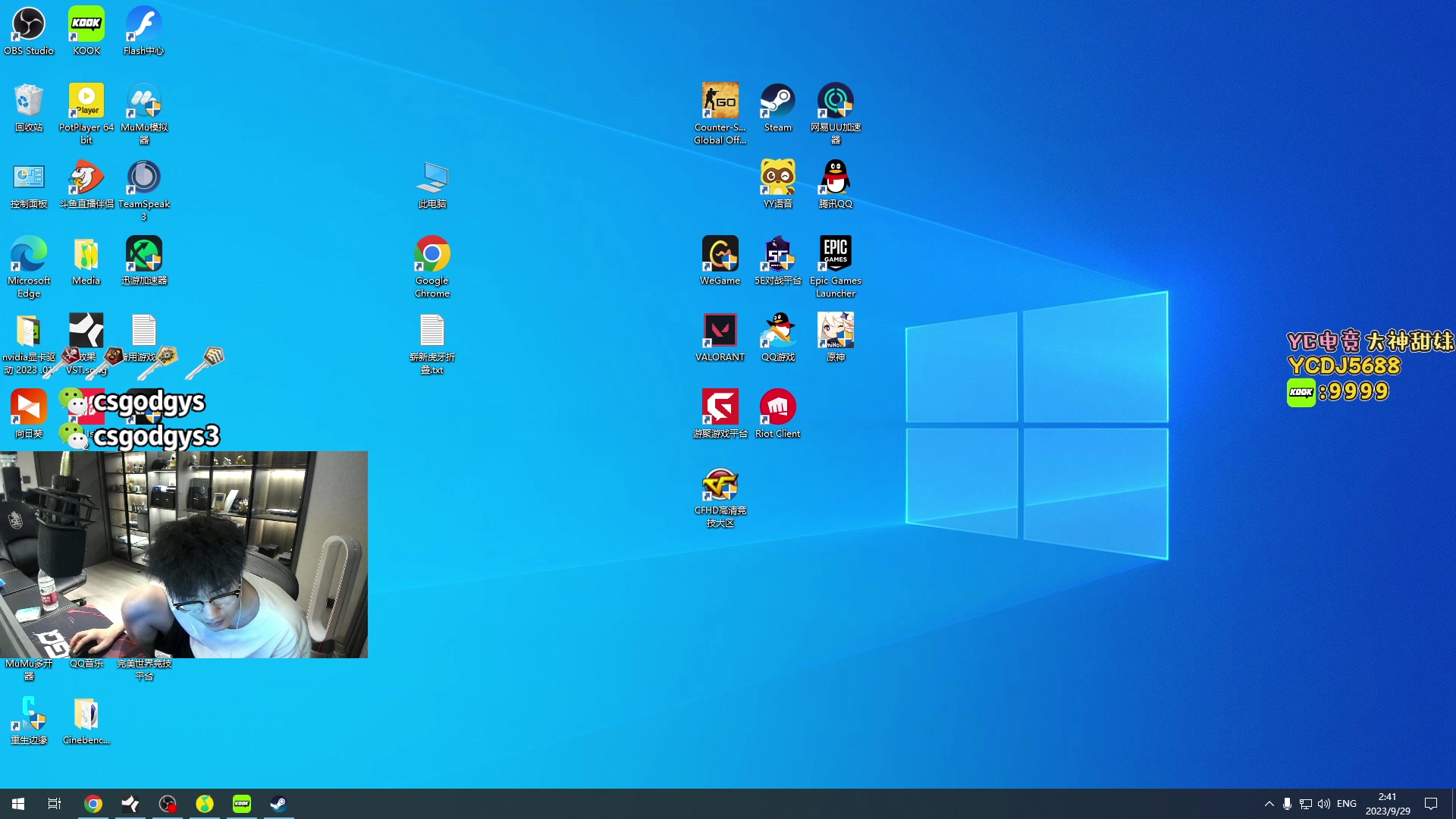This screenshot has height=819, width=1456.
Task: Click the Steam icon on the taskbar
Action: (278, 804)
